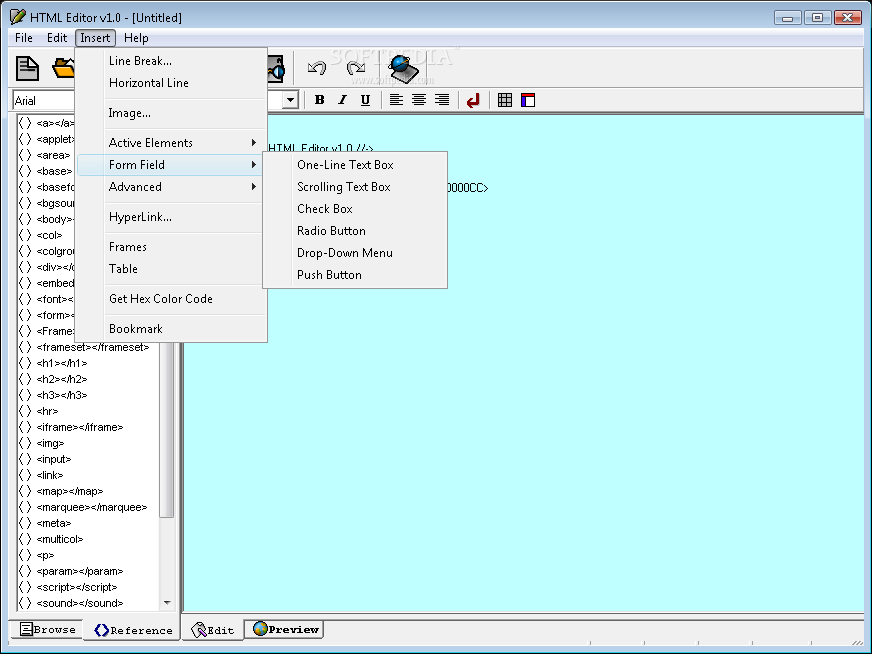Select HyperLink... menu entry
The width and height of the screenshot is (872, 654).
[x=171, y=217]
